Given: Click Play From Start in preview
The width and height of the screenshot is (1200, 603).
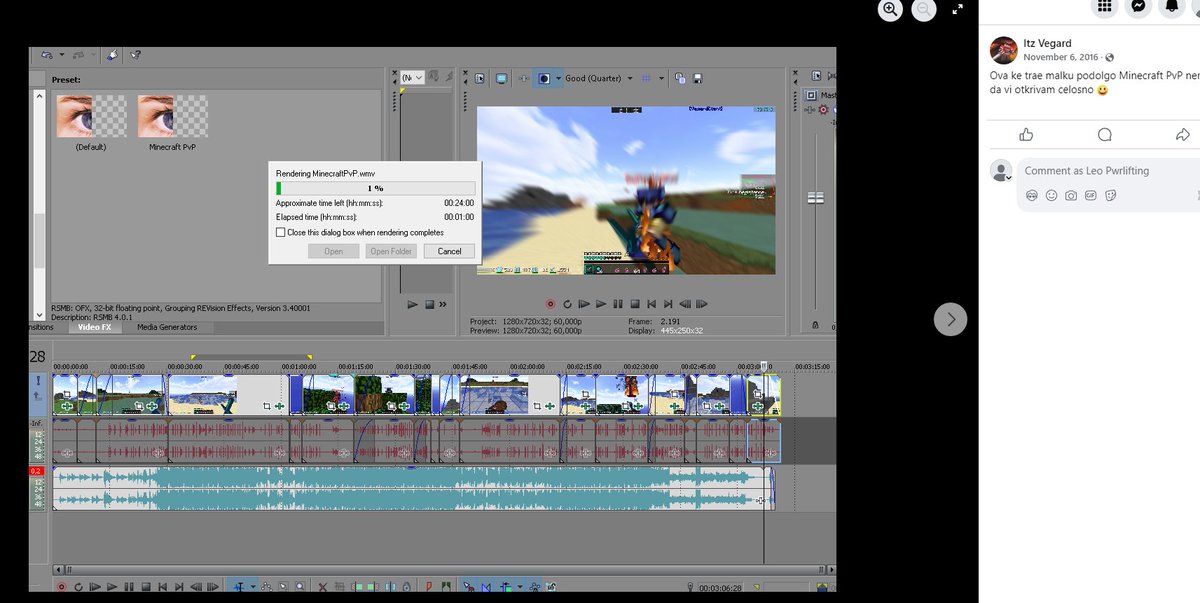Looking at the screenshot, I should pyautogui.click(x=584, y=303).
